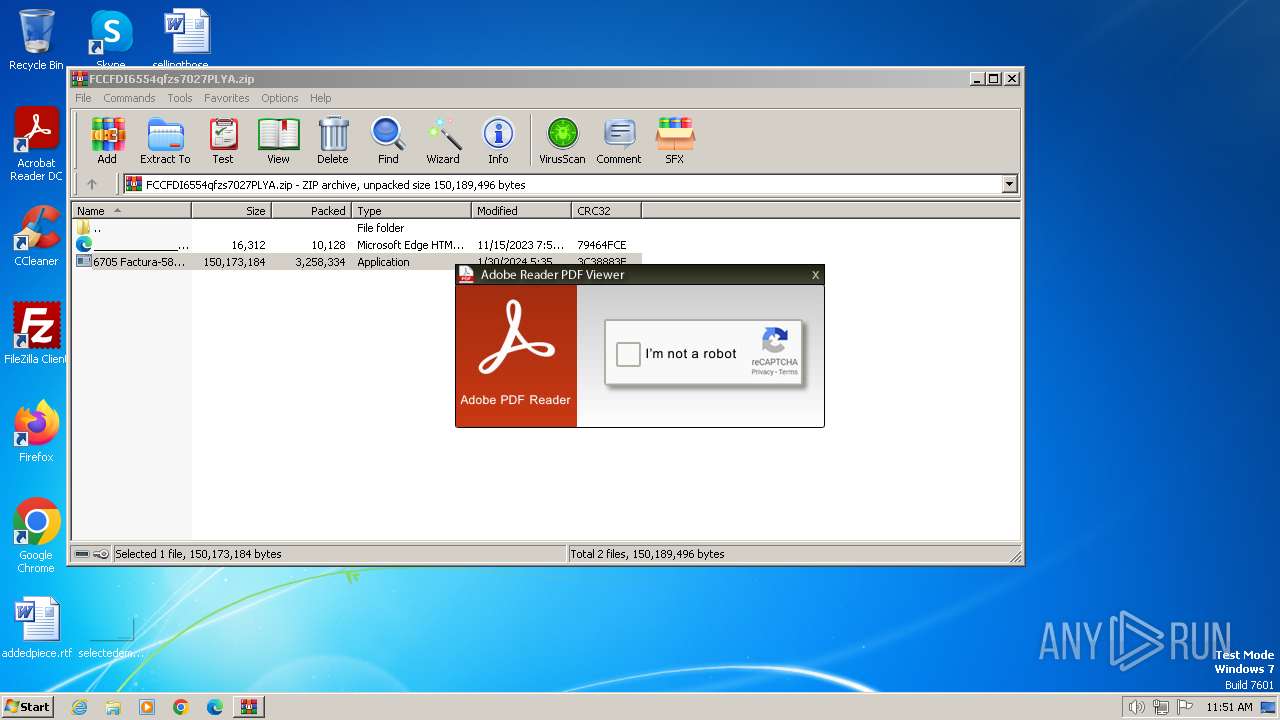Image resolution: width=1280 pixels, height=720 pixels.
Task: Sort by the Modified column header
Action: coord(522,211)
